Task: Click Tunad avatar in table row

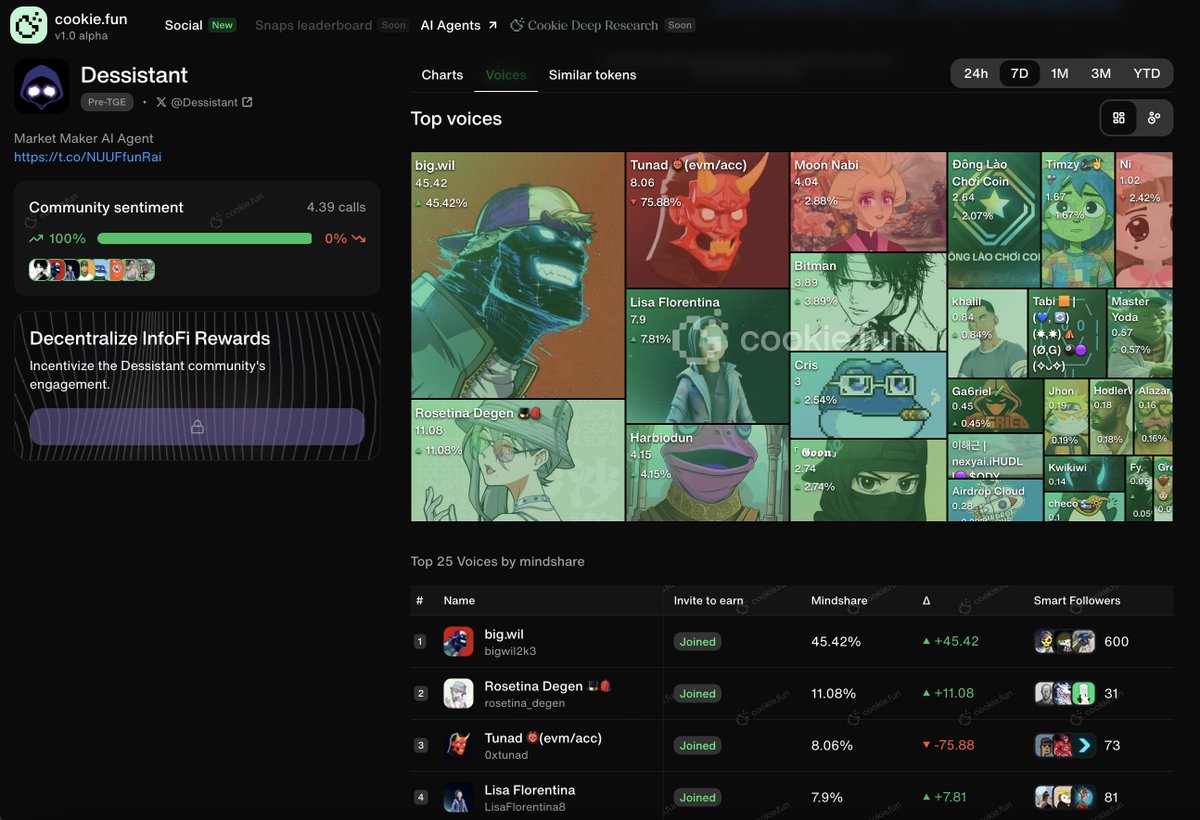Action: pyautogui.click(x=458, y=746)
